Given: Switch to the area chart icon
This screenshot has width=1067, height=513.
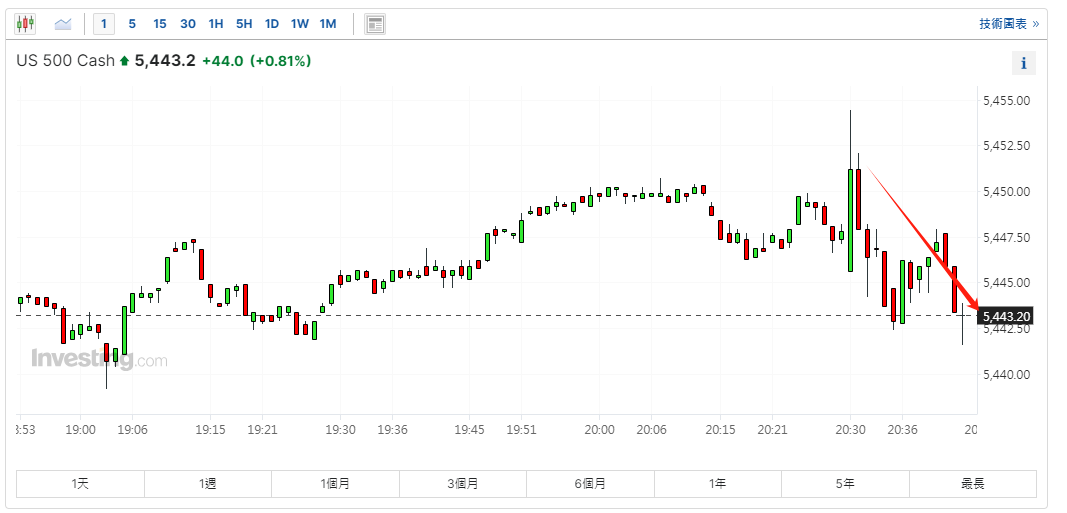Looking at the screenshot, I should pyautogui.click(x=63, y=23).
